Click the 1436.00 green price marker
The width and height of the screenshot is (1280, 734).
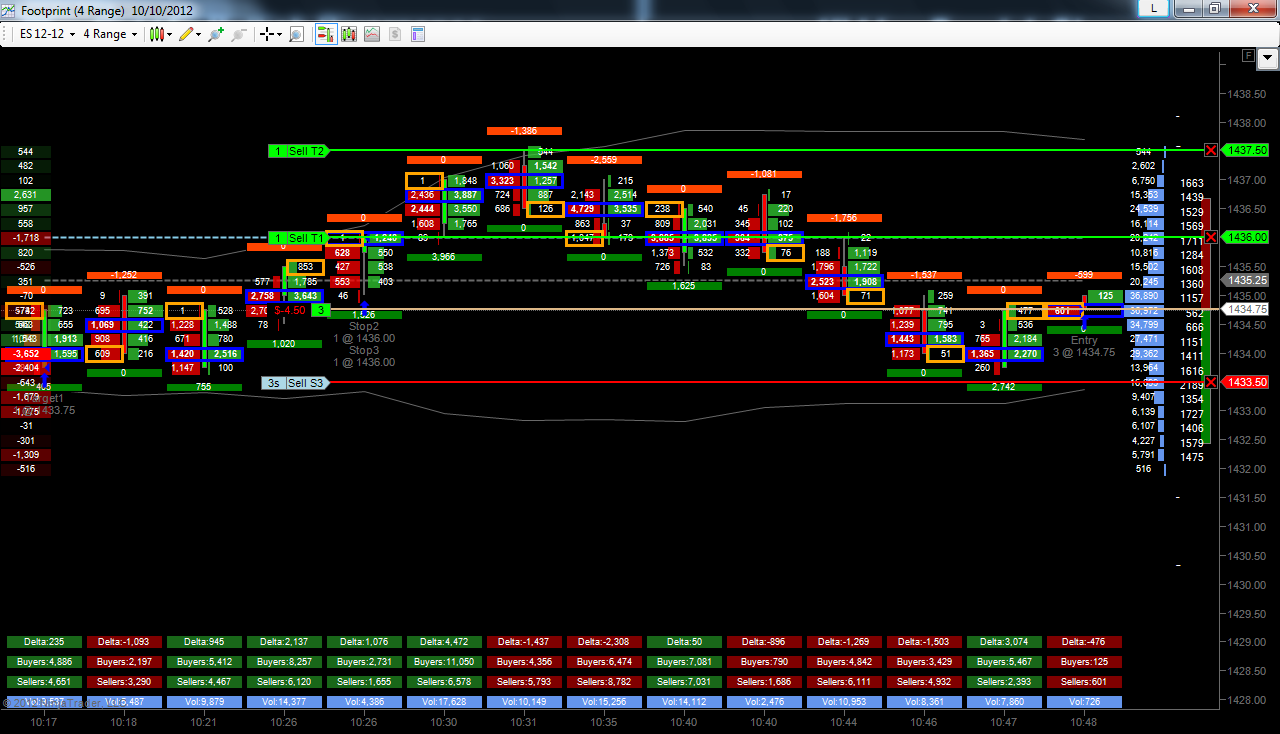[1246, 237]
